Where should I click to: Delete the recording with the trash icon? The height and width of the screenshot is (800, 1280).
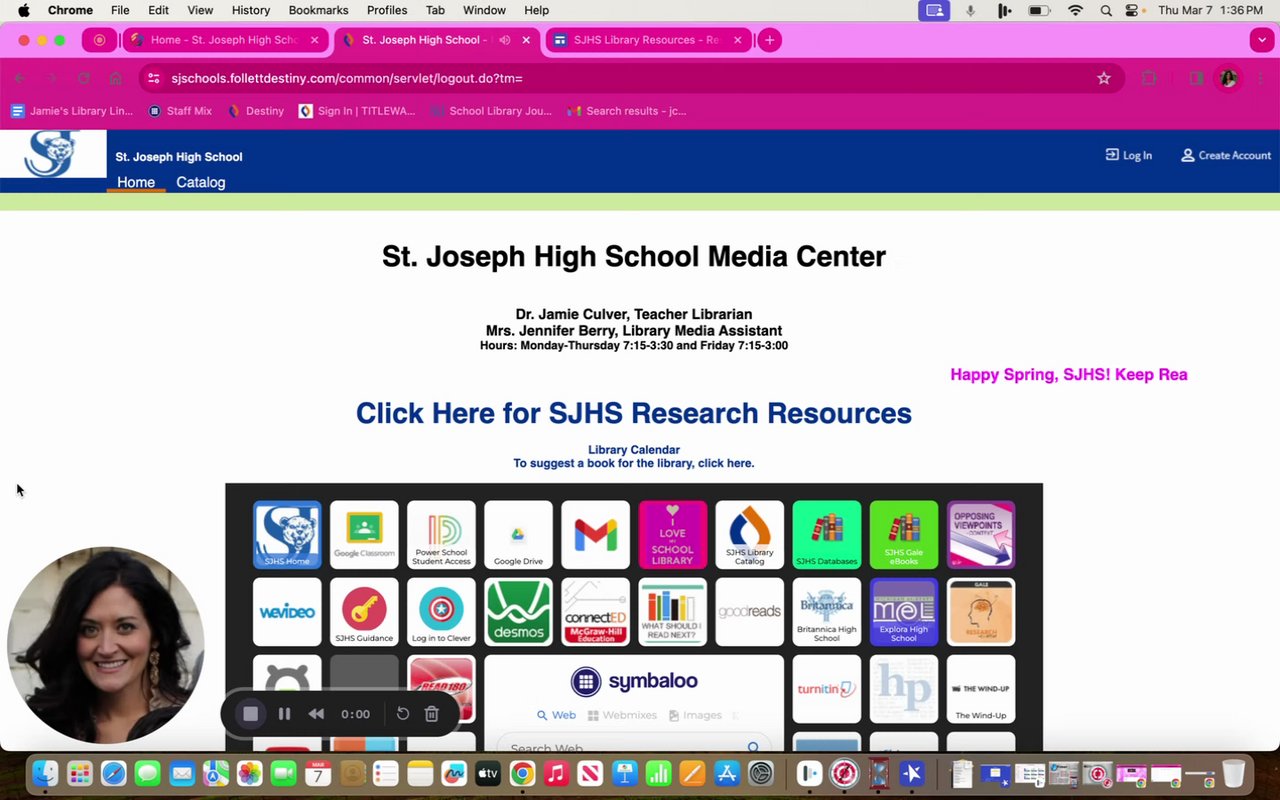coord(432,713)
